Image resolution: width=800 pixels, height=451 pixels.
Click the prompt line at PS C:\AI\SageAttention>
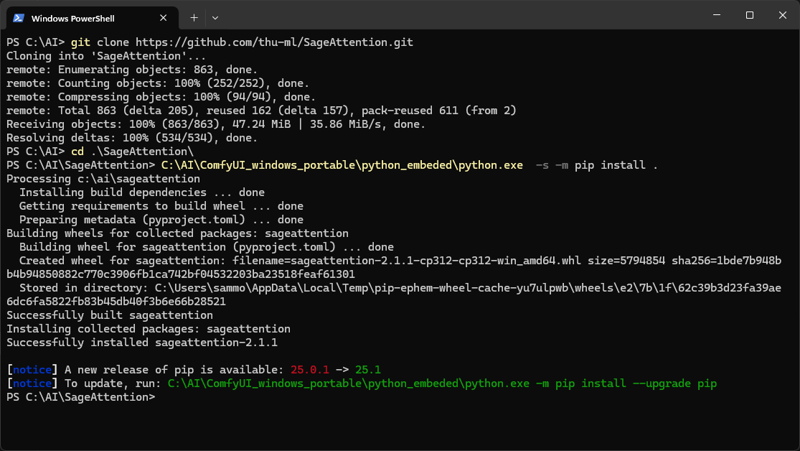pos(81,397)
